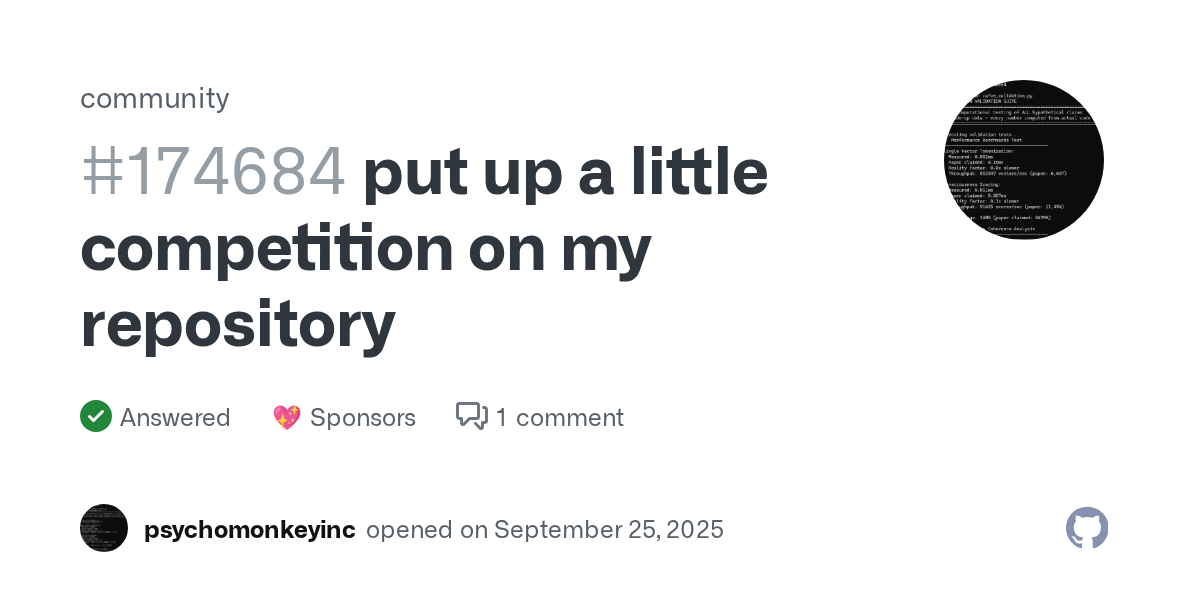This screenshot has height=600, width=1200.
Task: Click the speech bubbles comment icon
Action: tap(472, 416)
